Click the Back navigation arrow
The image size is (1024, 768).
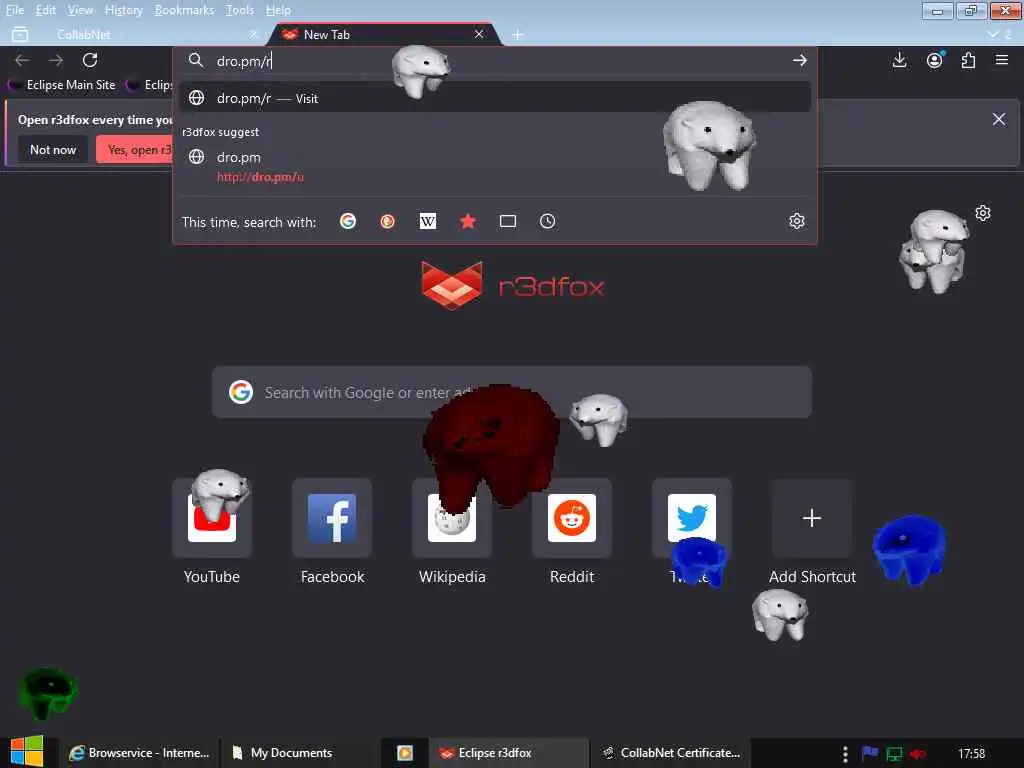(x=22, y=60)
